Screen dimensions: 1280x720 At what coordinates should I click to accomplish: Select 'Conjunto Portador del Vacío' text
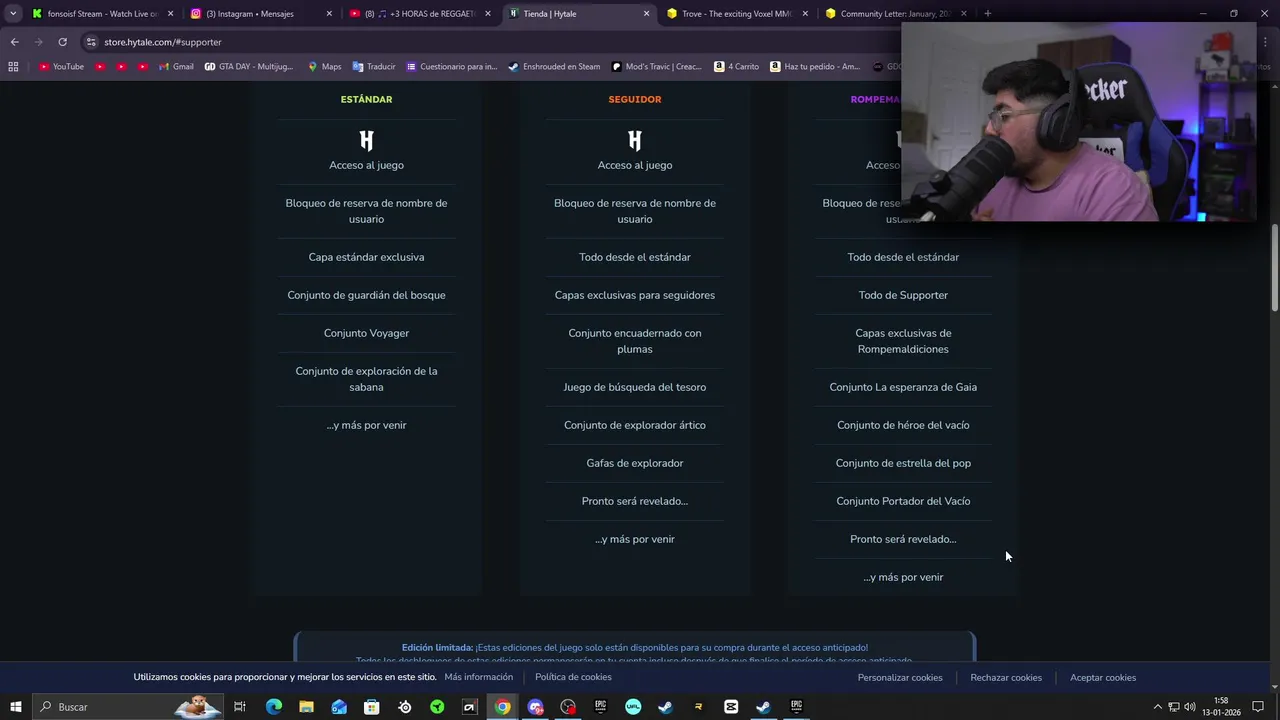[903, 501]
